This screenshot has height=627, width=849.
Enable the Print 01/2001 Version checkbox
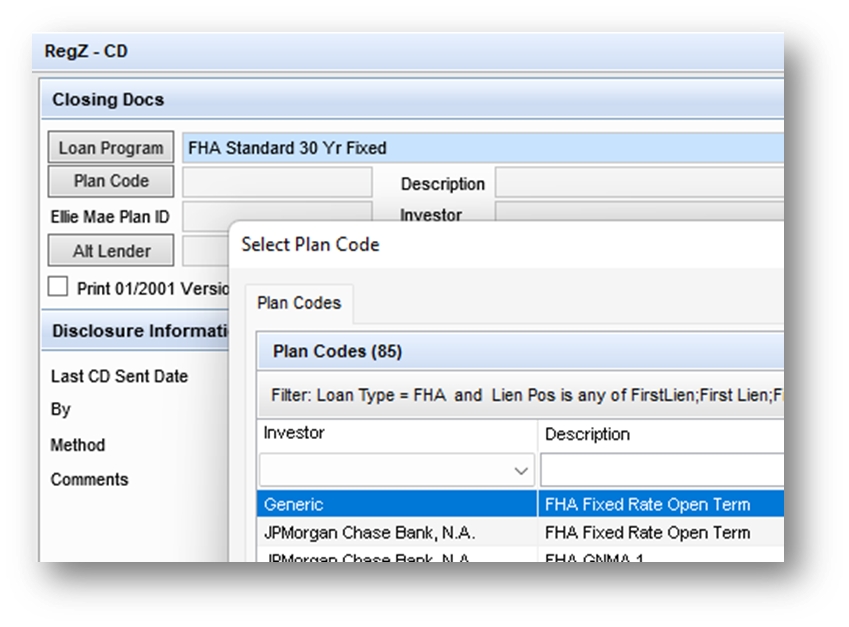pyautogui.click(x=60, y=288)
